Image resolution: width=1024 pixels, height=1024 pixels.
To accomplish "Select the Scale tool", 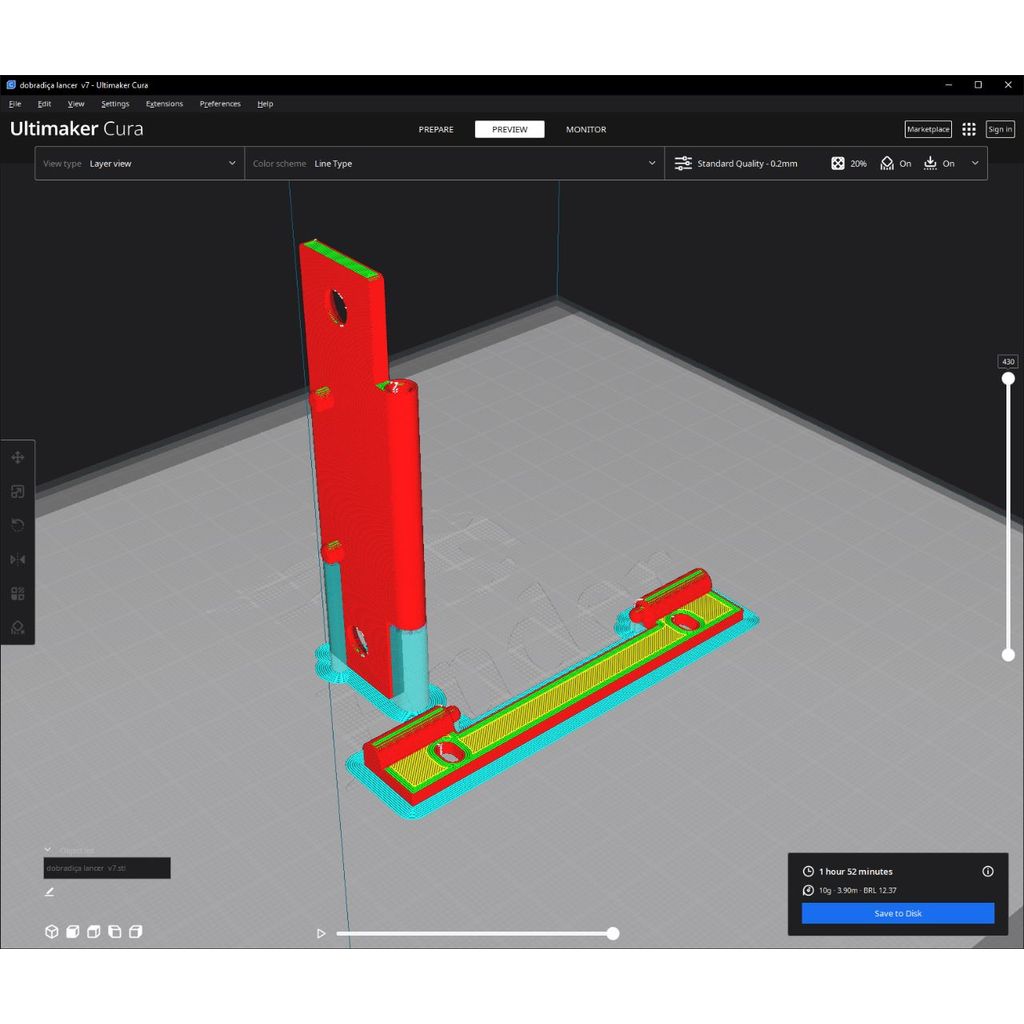I will 17,491.
